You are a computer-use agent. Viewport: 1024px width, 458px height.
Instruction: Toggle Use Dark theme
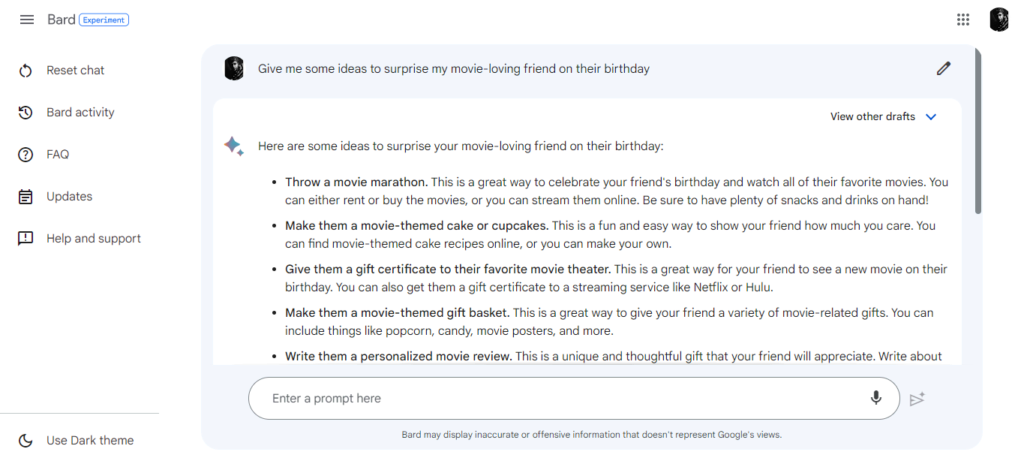click(89, 440)
